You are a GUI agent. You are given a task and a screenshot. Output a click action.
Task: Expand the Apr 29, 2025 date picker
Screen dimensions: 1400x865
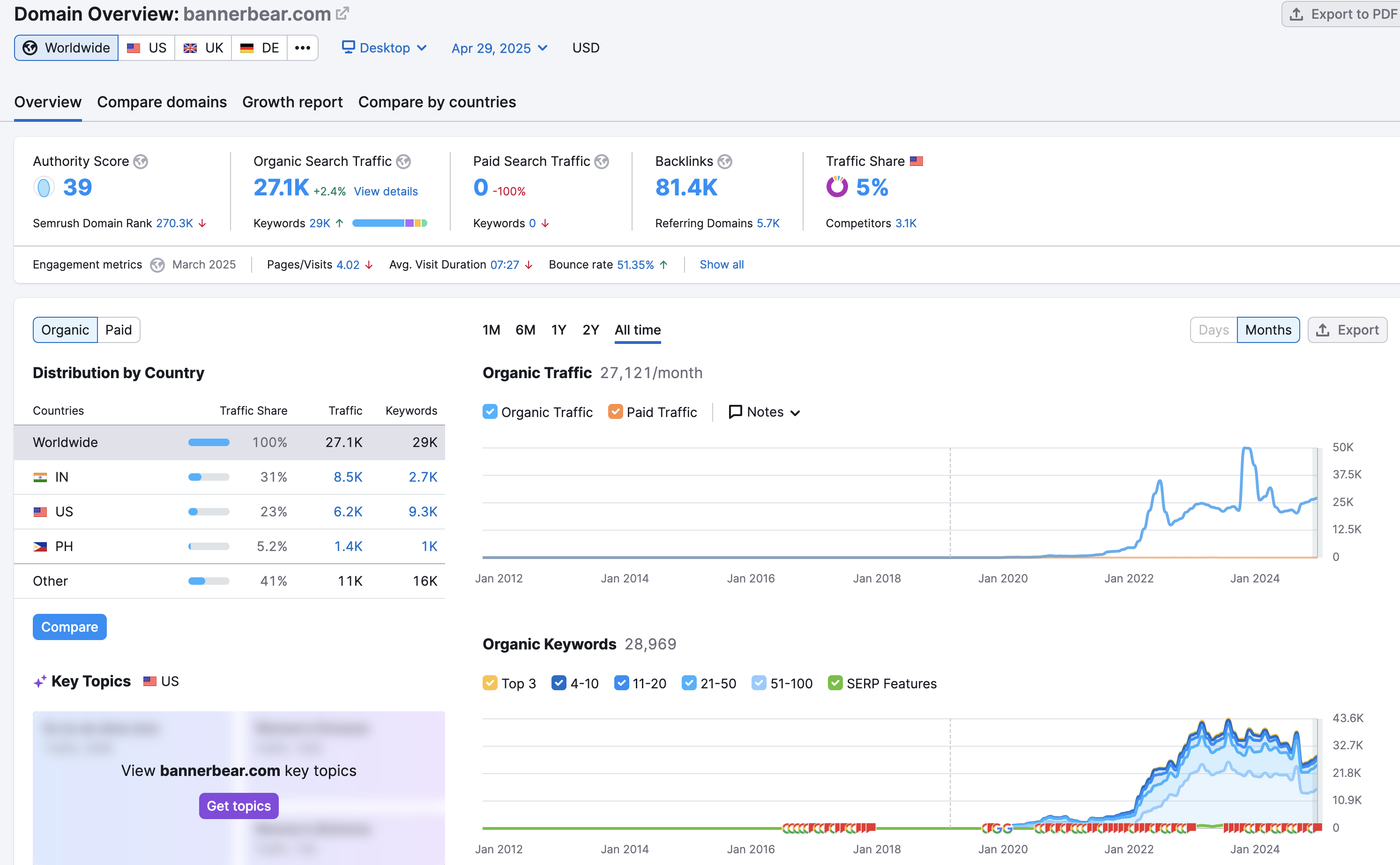point(499,48)
